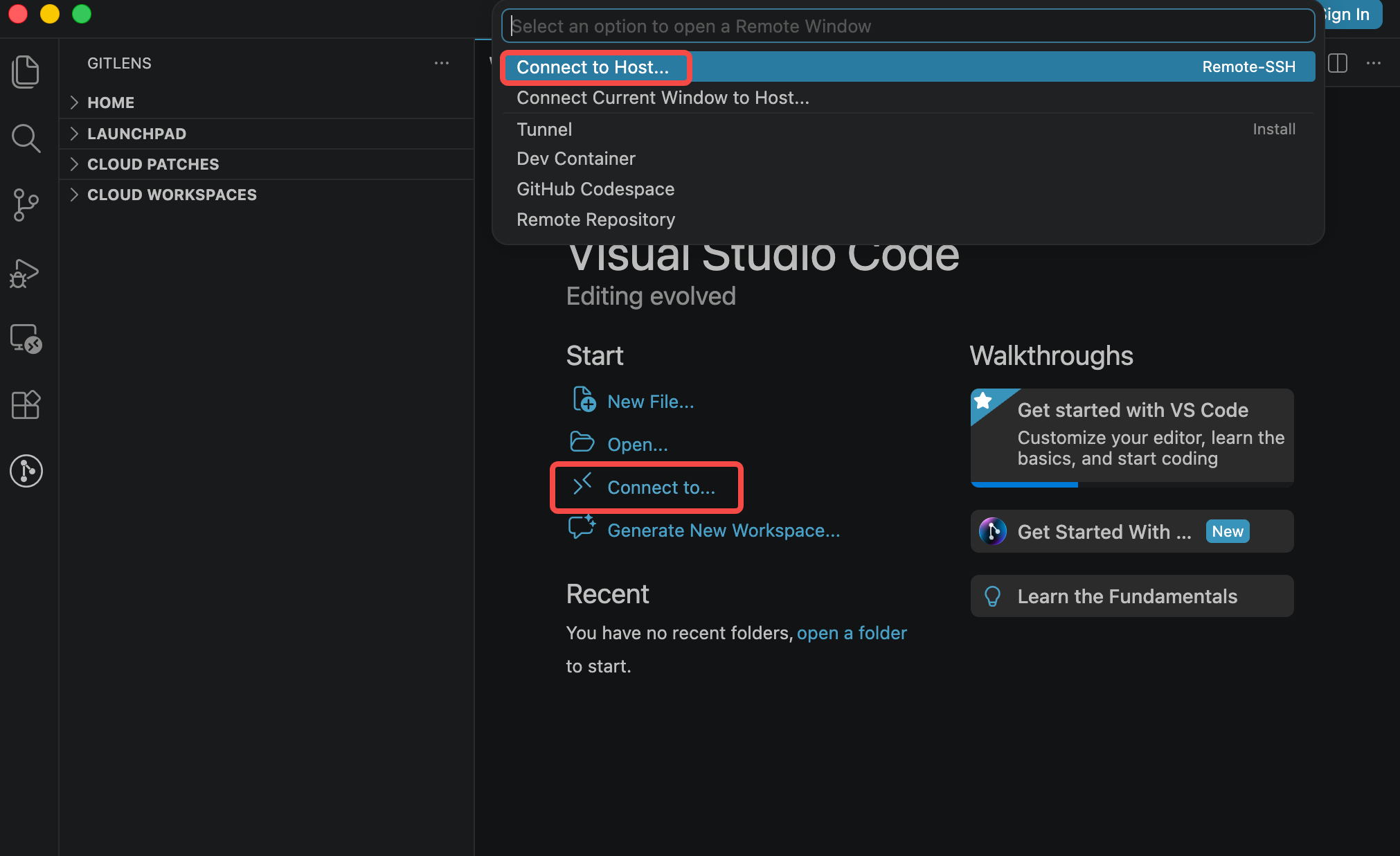Click Get started walkthrough progress bar
The height and width of the screenshot is (856, 1400).
tap(1132, 484)
